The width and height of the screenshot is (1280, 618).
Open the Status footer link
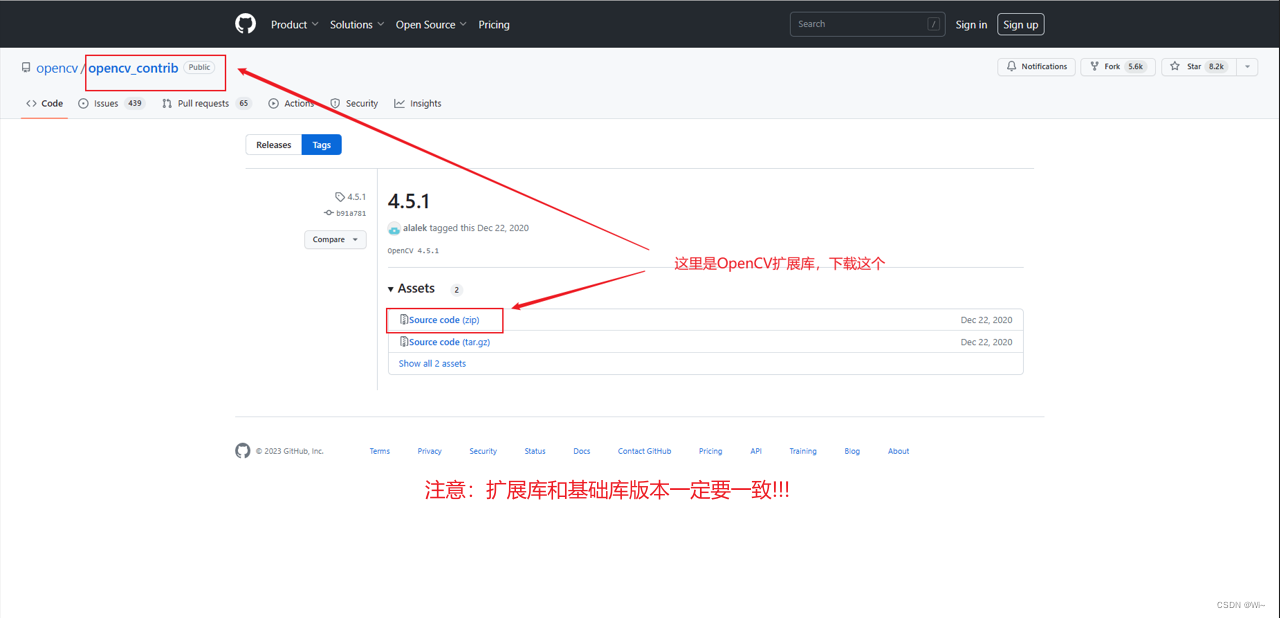(535, 451)
